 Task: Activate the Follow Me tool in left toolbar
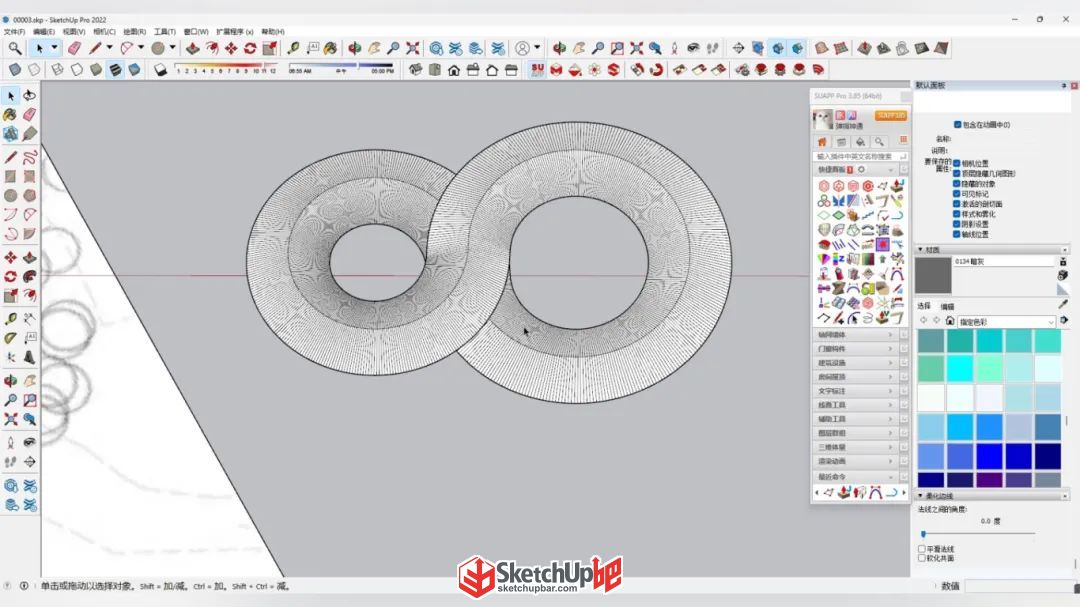tap(30, 276)
